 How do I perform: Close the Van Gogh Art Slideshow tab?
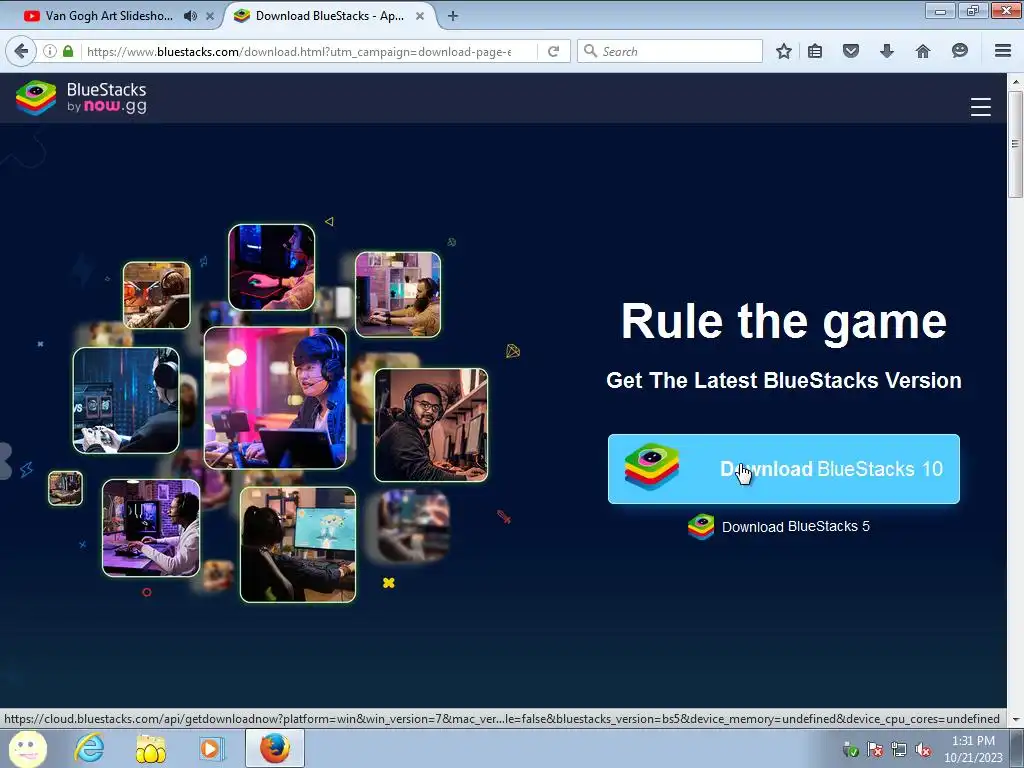pos(210,16)
